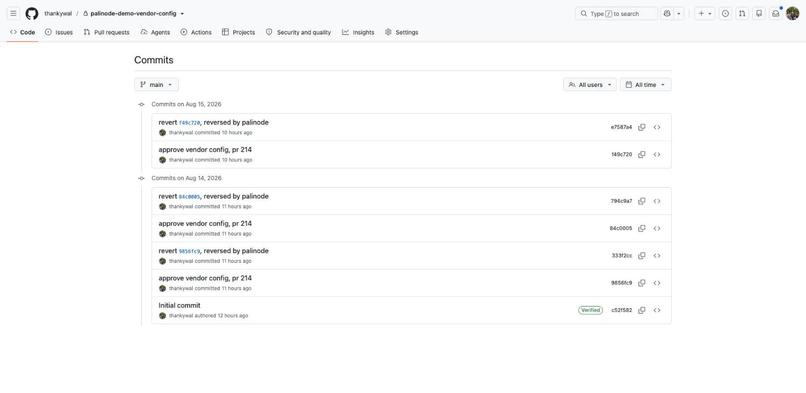The height and width of the screenshot is (393, 806).
Task: Click 'authored 12 hours ago' timestamp
Action: pos(221,315)
